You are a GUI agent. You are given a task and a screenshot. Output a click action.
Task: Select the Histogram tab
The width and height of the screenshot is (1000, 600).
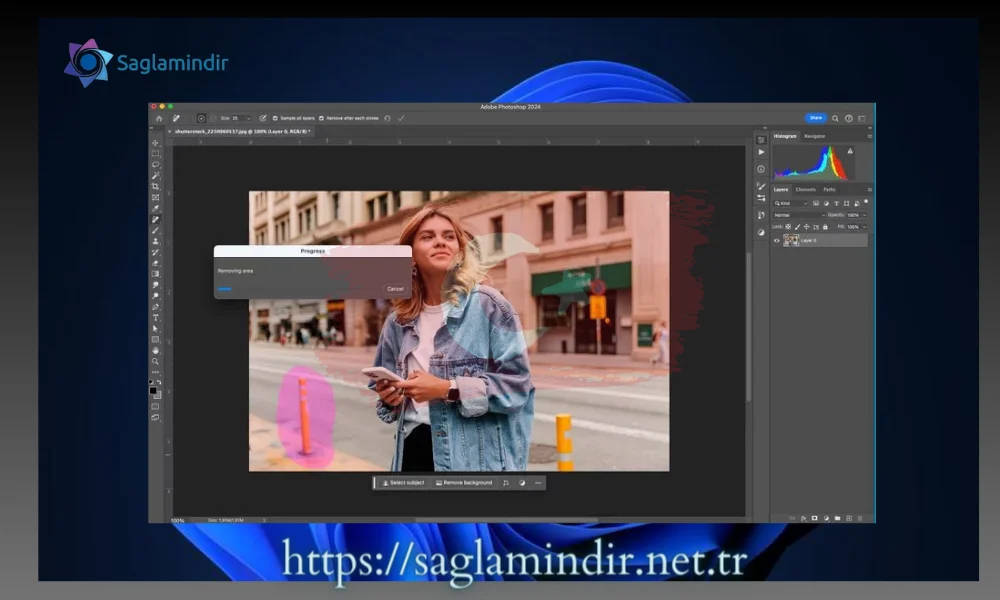785,136
